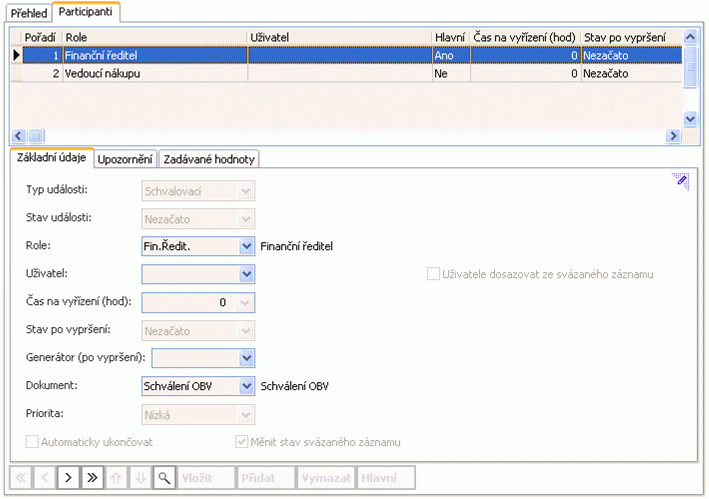
Task: Click move down arrow icon
Action: (141, 478)
